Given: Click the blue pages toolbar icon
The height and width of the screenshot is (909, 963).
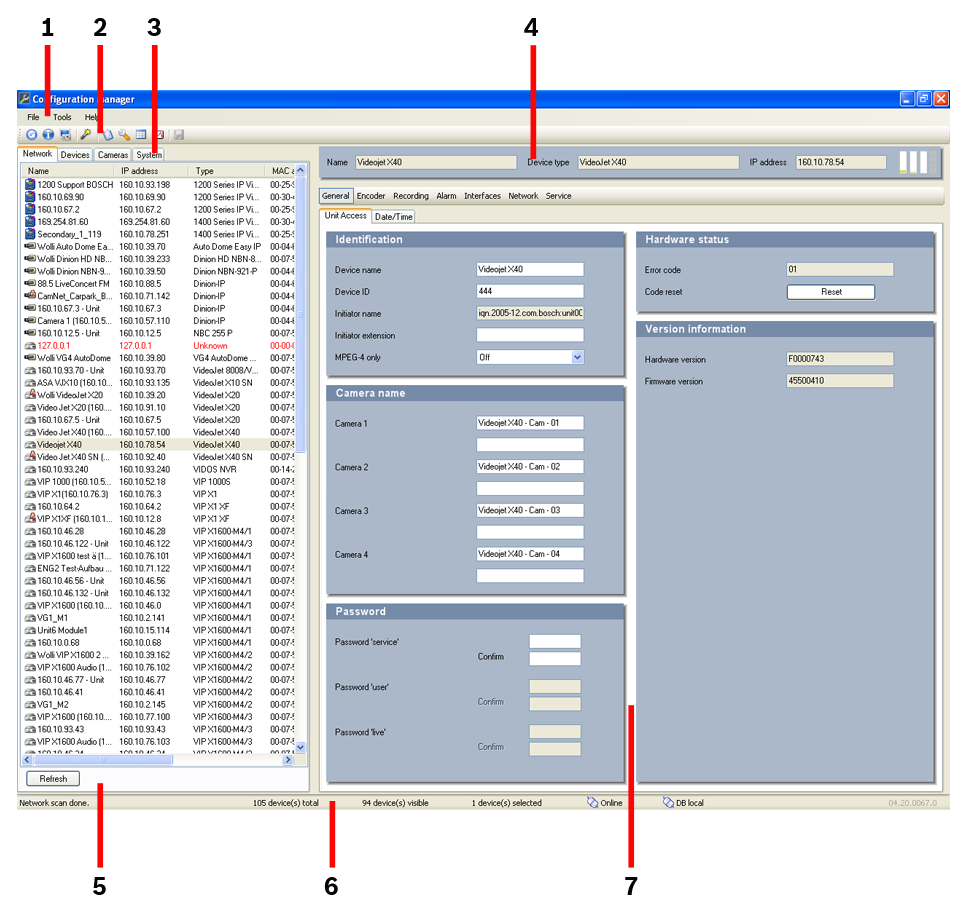Looking at the screenshot, I should coord(108,135).
